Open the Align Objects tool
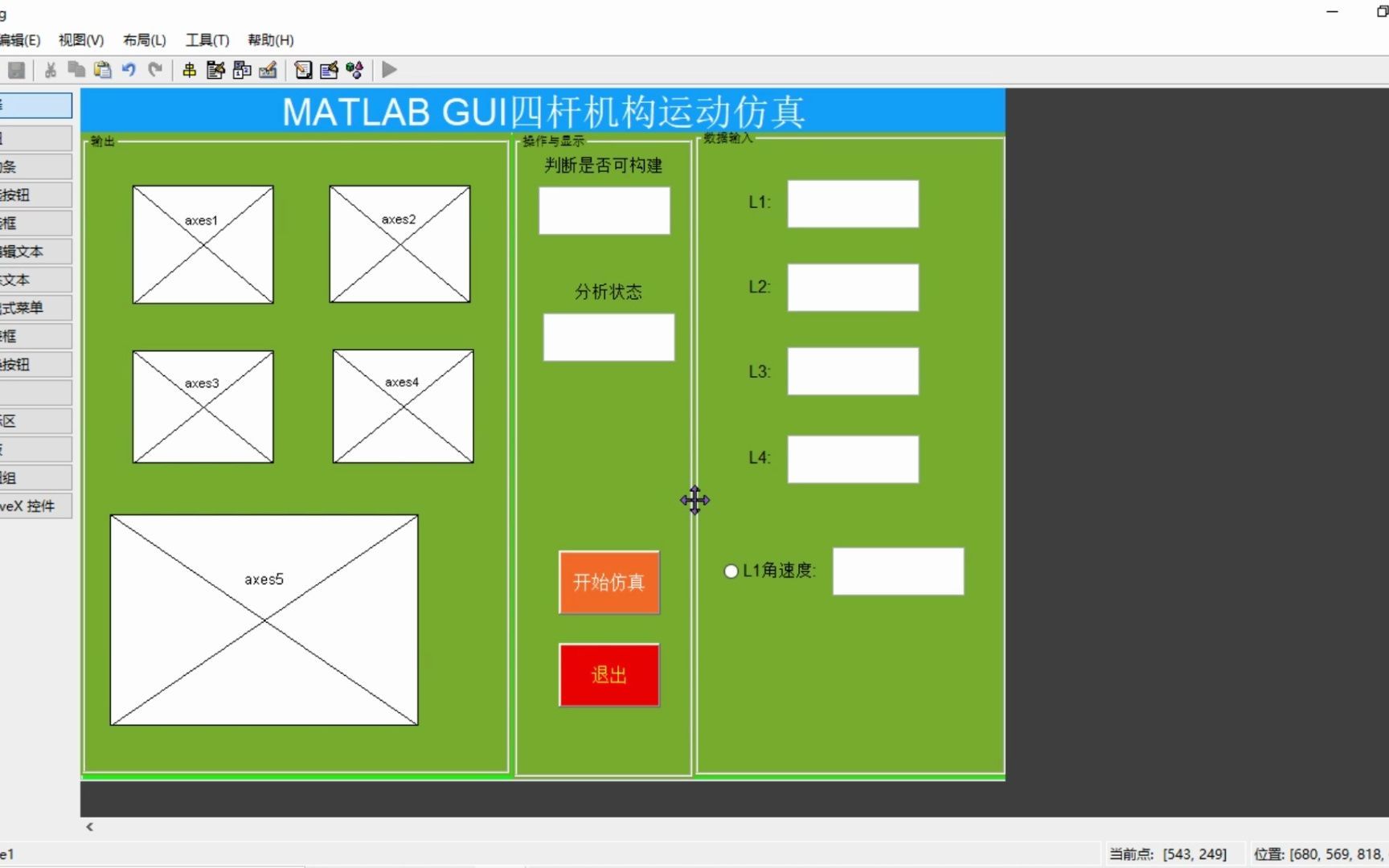This screenshot has width=1389, height=868. click(190, 70)
